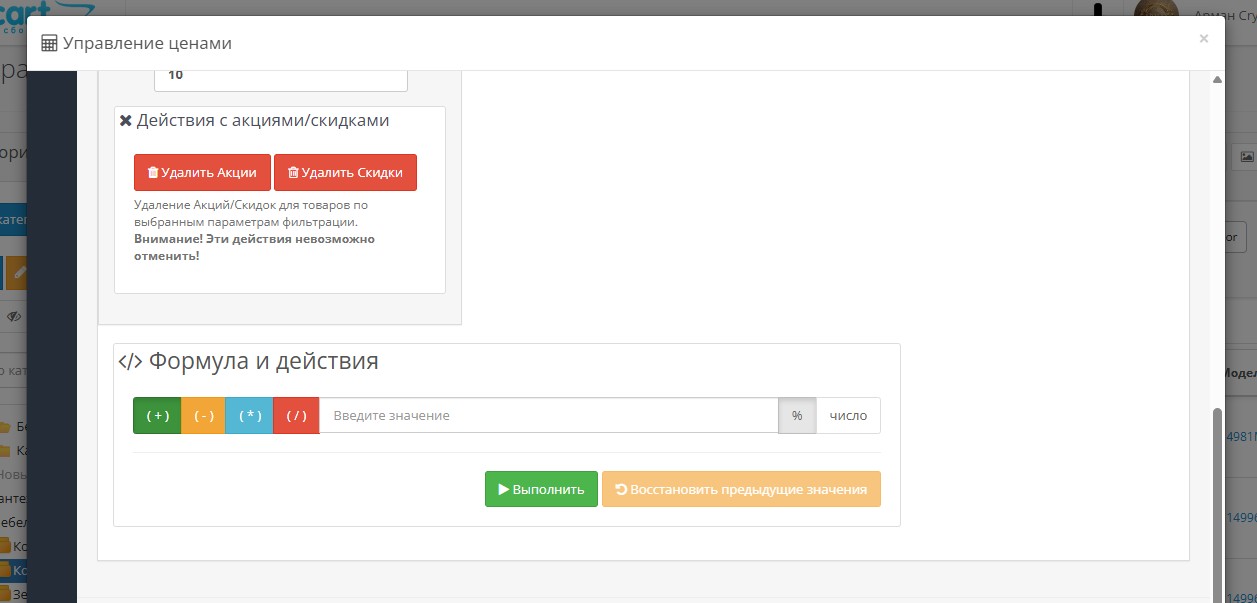Click the code icon beside Формула и действия
The image size is (1257, 603).
tap(130, 361)
